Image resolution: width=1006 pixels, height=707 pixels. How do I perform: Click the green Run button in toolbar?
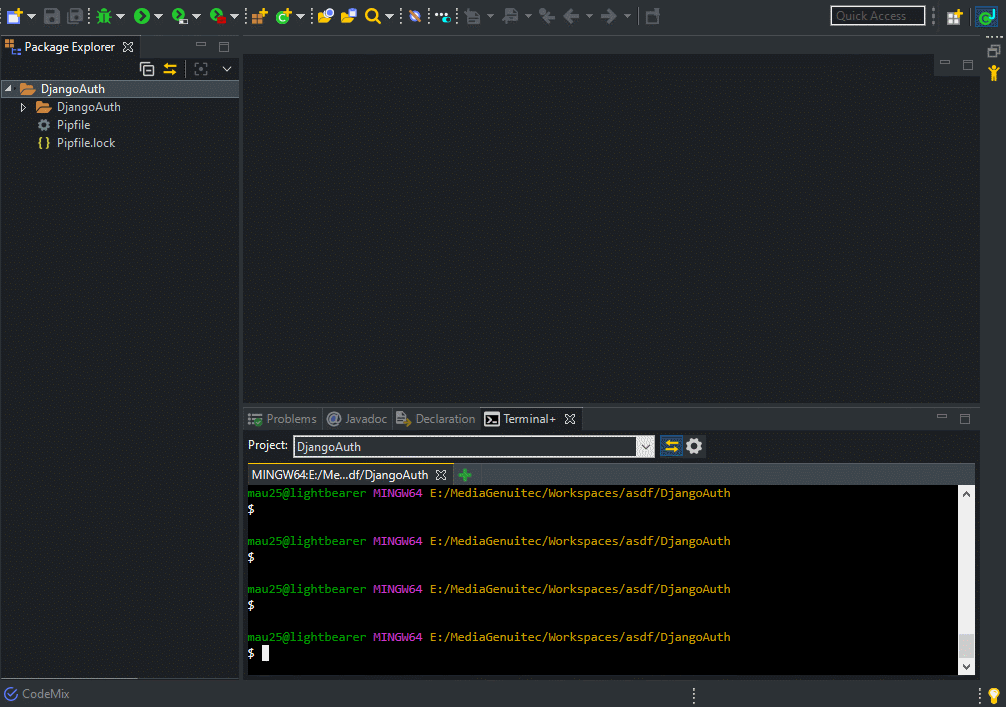pos(141,16)
